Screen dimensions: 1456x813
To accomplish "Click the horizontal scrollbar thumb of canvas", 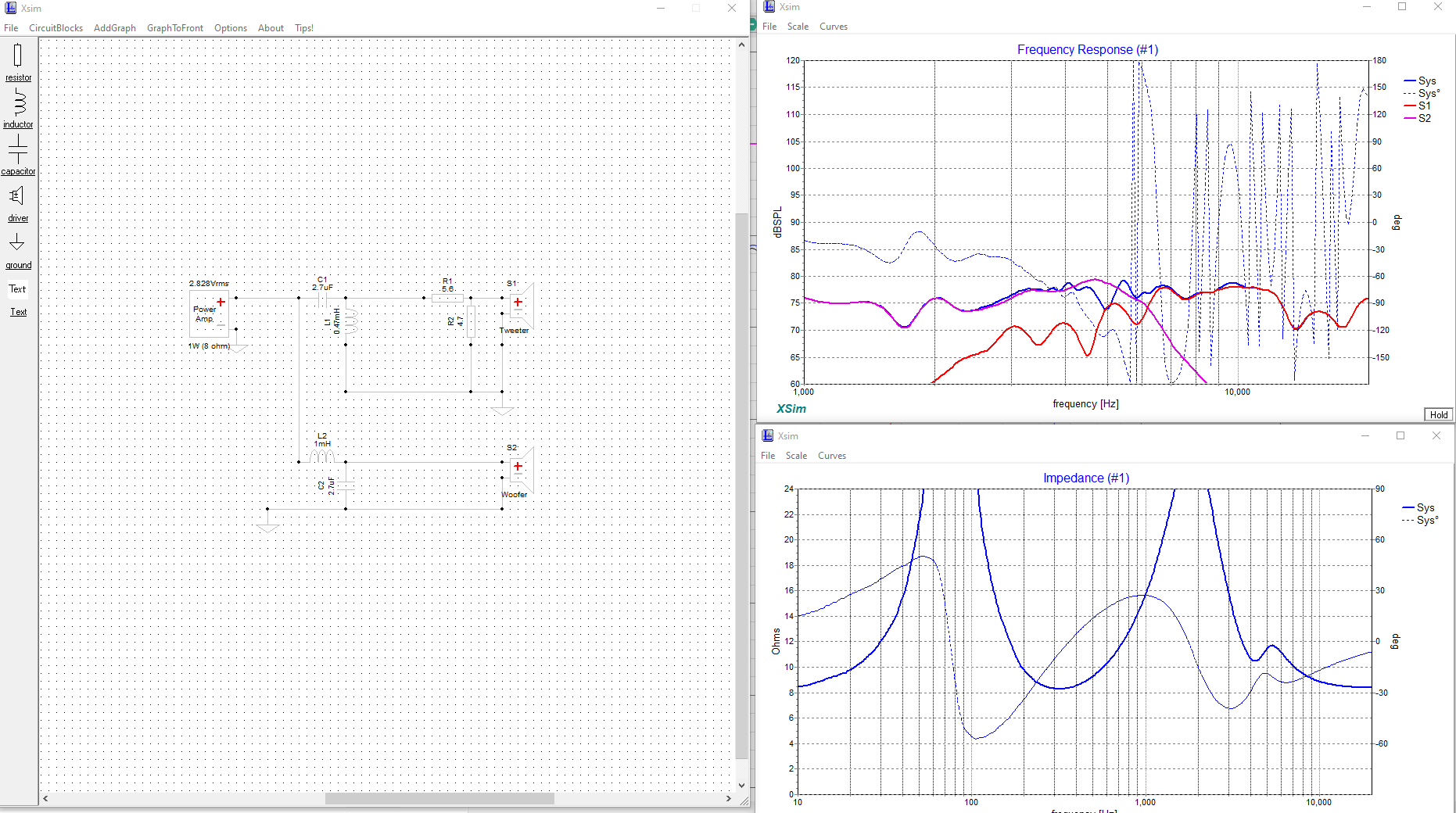I will [439, 799].
